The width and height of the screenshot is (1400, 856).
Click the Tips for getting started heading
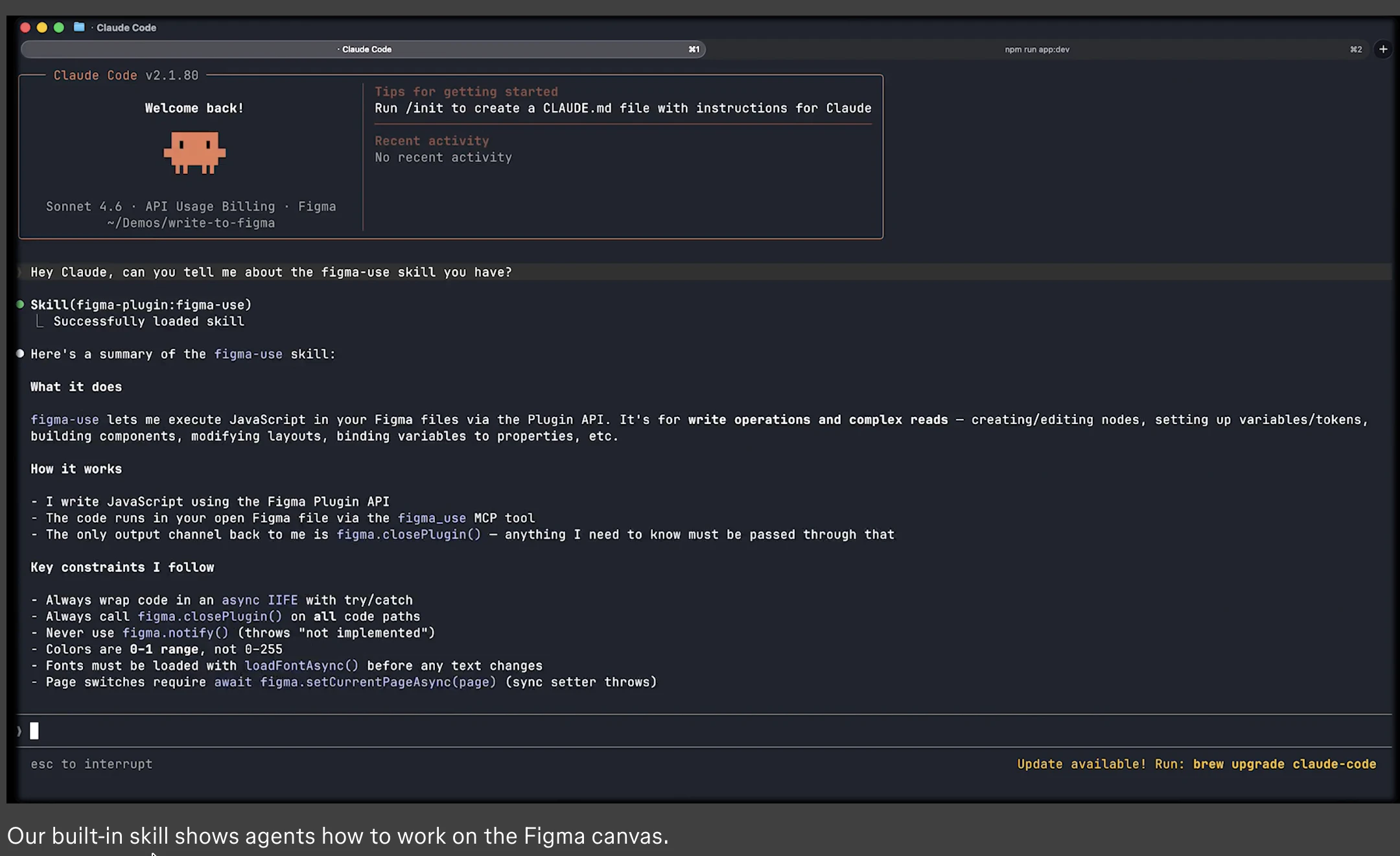click(467, 91)
